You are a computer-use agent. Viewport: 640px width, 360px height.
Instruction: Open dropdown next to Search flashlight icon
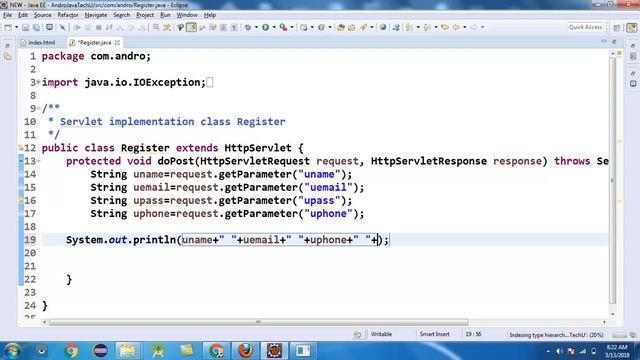tap(372, 27)
